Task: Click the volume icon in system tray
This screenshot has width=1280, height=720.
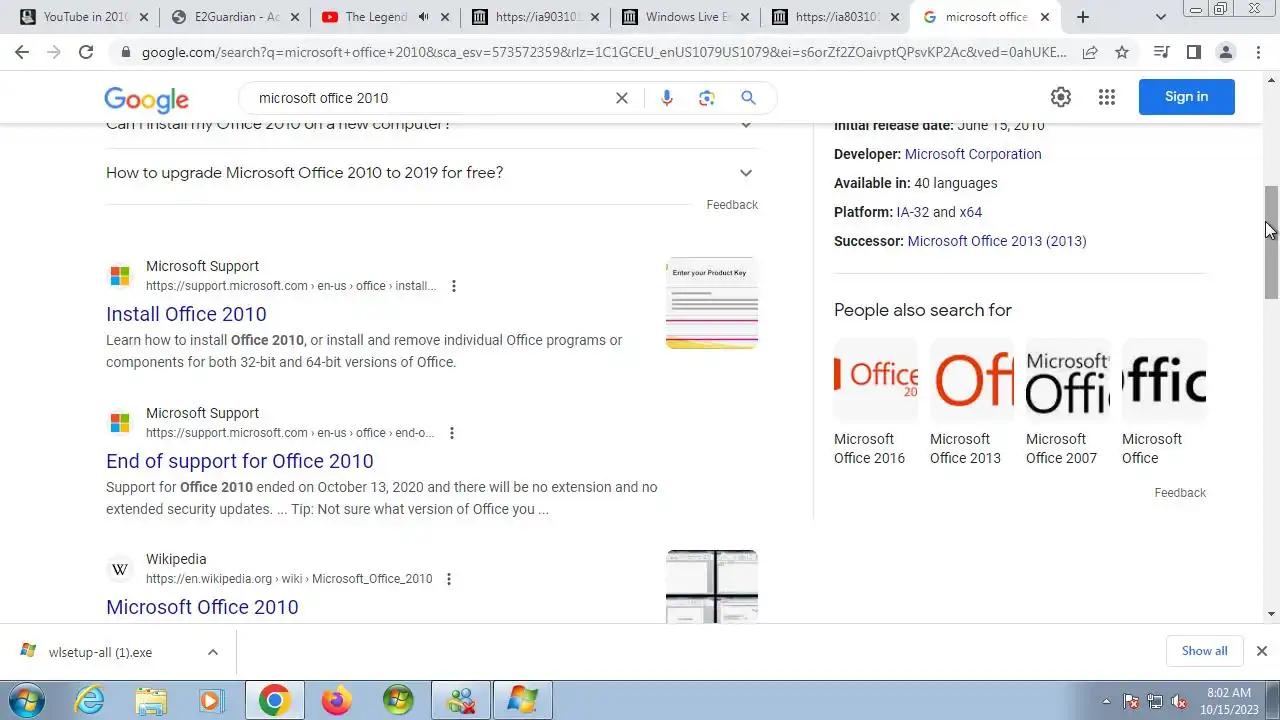Action: pos(1179,701)
